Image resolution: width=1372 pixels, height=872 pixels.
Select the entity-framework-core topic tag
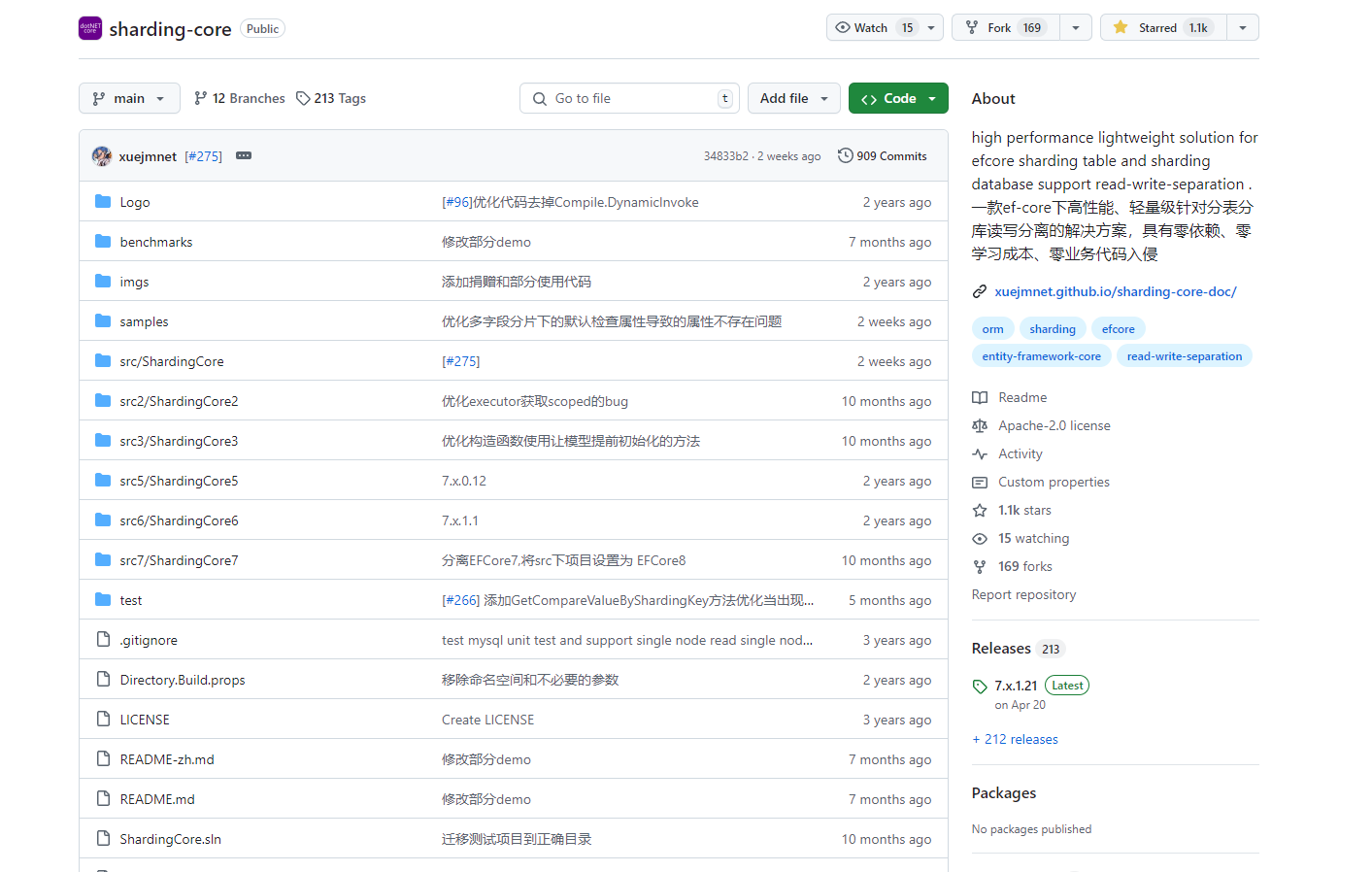click(x=1042, y=356)
